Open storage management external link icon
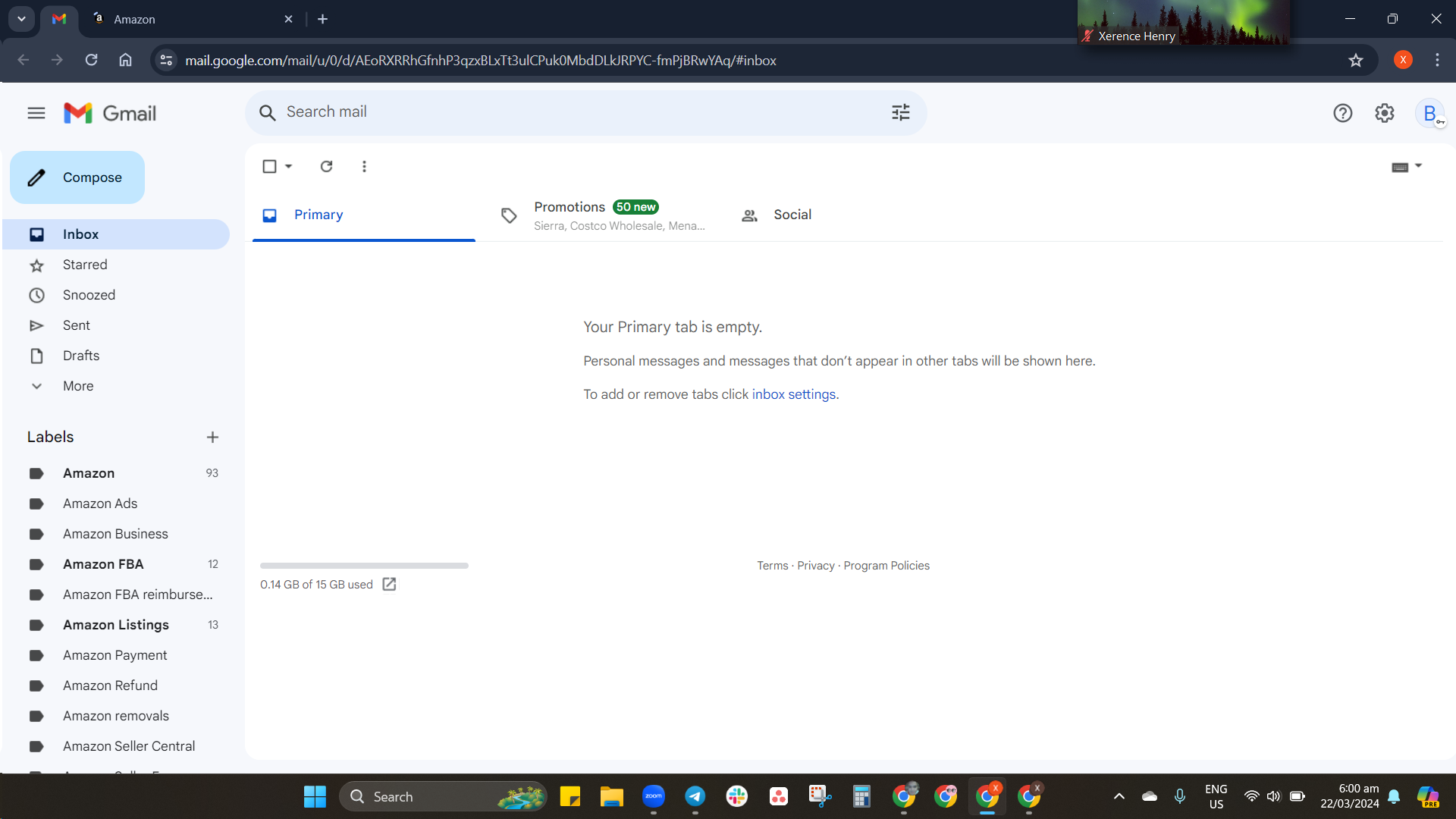 click(x=389, y=584)
